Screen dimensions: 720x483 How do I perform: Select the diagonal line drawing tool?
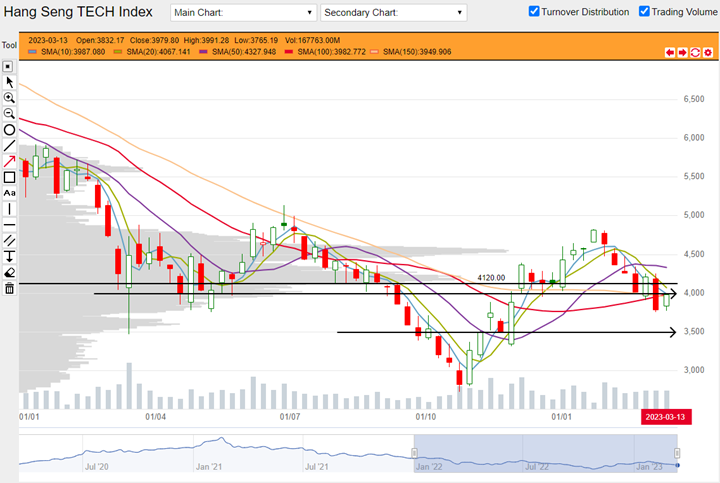coord(9,146)
